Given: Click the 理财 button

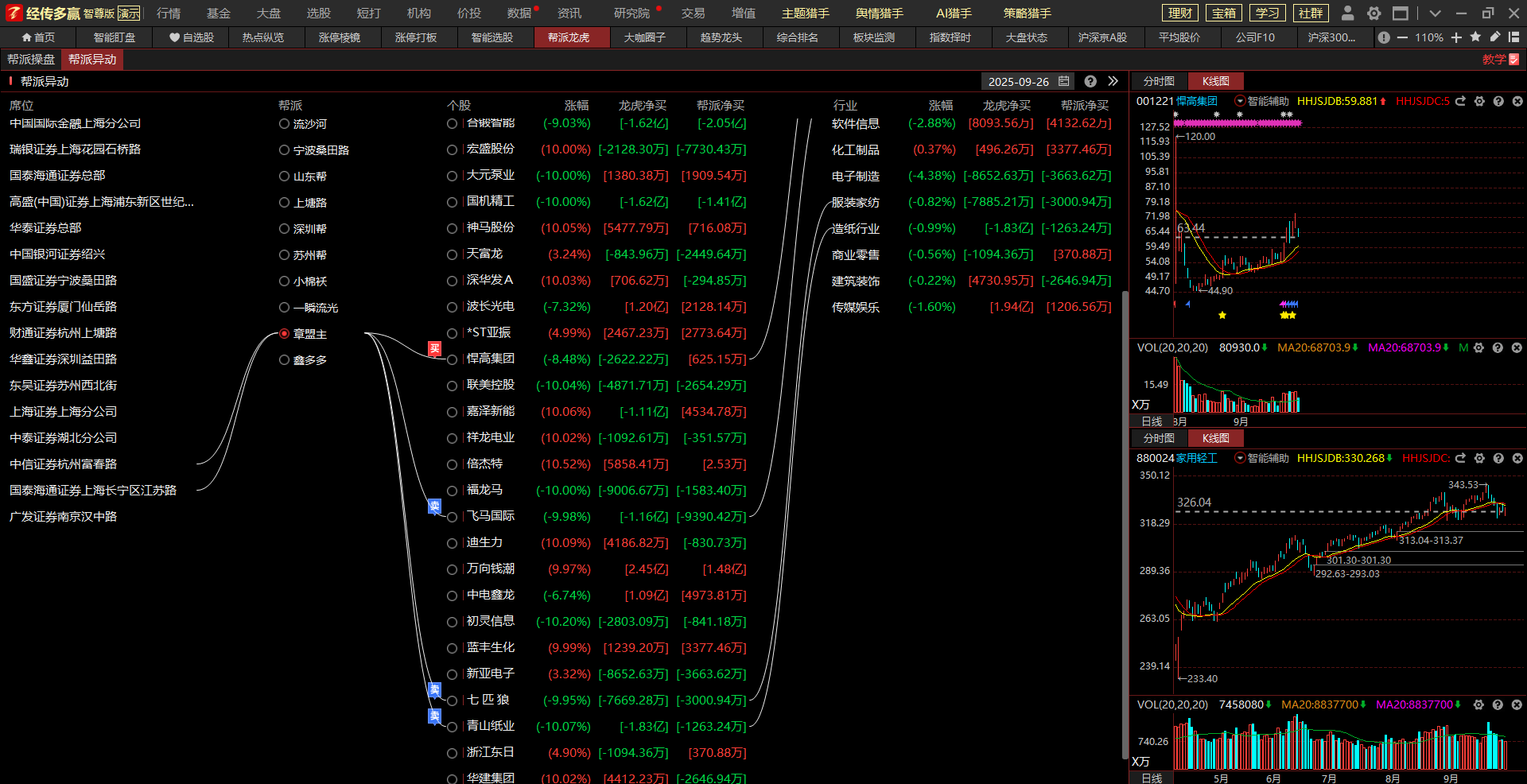Looking at the screenshot, I should coord(1180,13).
